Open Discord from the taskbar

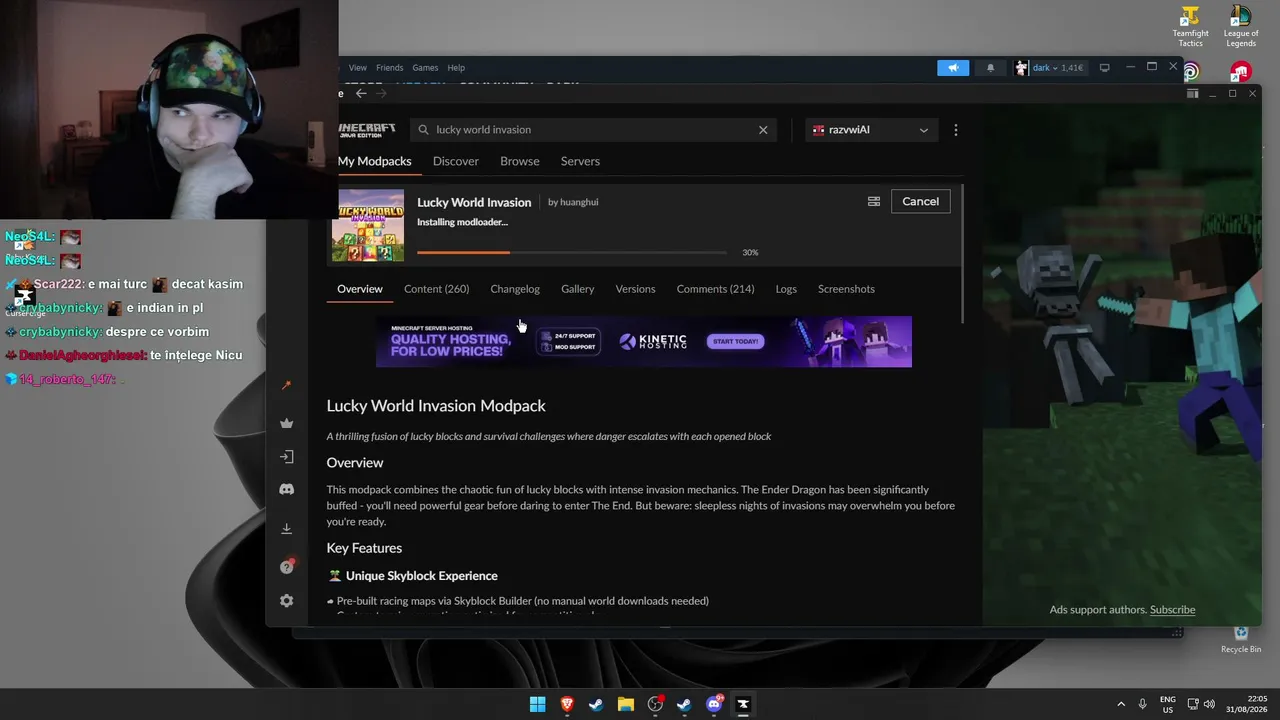coord(714,704)
